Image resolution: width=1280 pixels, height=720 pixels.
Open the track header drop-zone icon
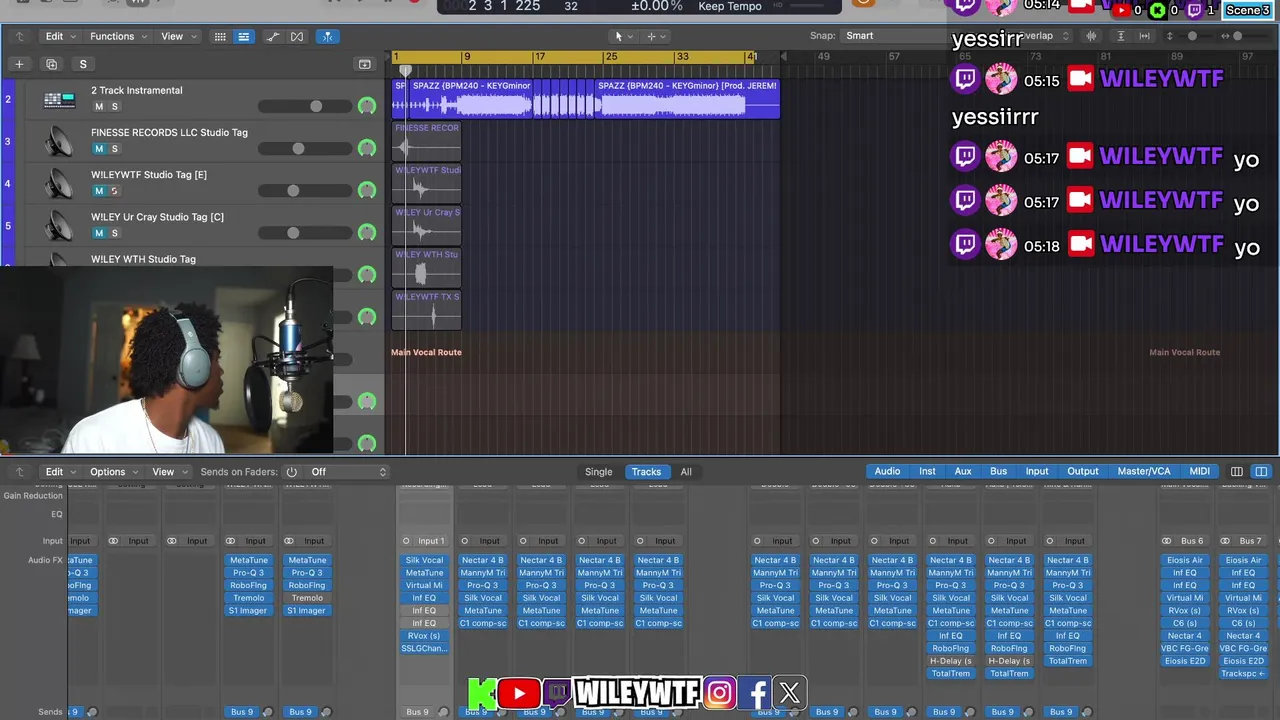[365, 64]
